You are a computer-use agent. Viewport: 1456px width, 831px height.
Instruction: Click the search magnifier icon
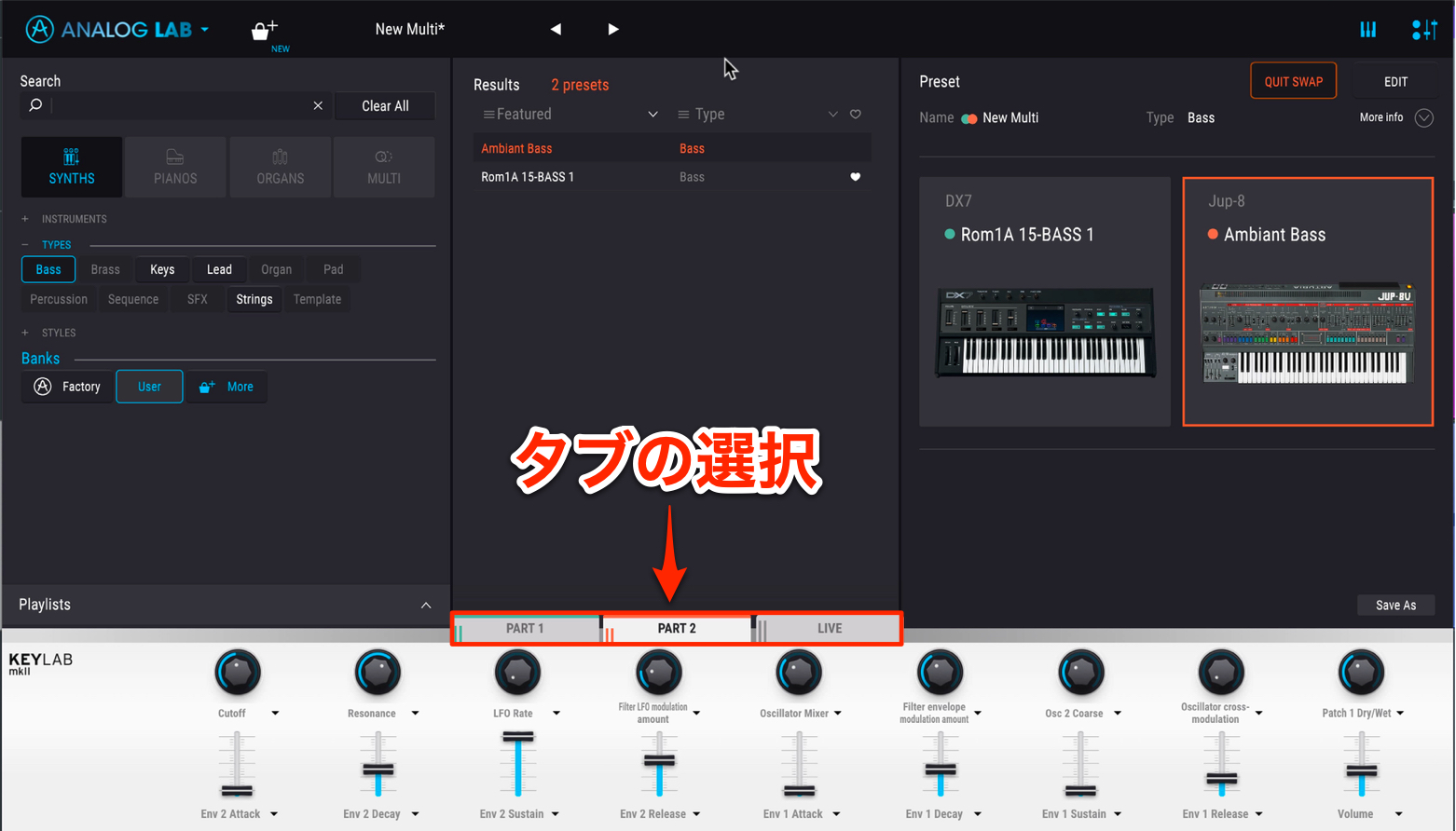point(35,105)
